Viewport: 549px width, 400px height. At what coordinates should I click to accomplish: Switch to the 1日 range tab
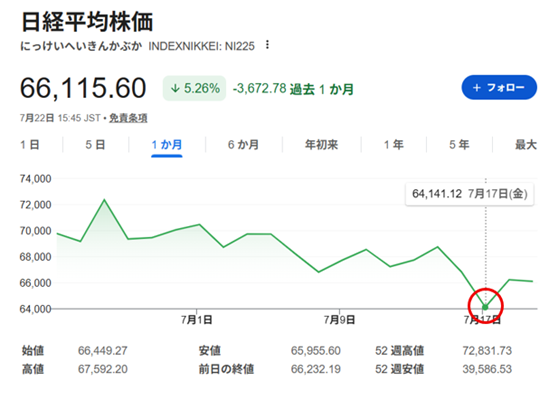(30, 145)
